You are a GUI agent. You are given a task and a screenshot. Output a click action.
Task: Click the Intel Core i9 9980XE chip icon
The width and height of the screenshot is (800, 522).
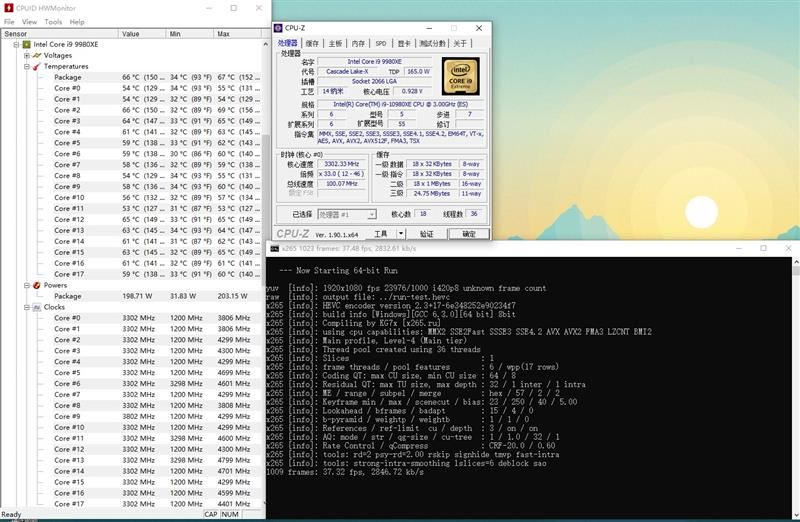tap(27, 44)
